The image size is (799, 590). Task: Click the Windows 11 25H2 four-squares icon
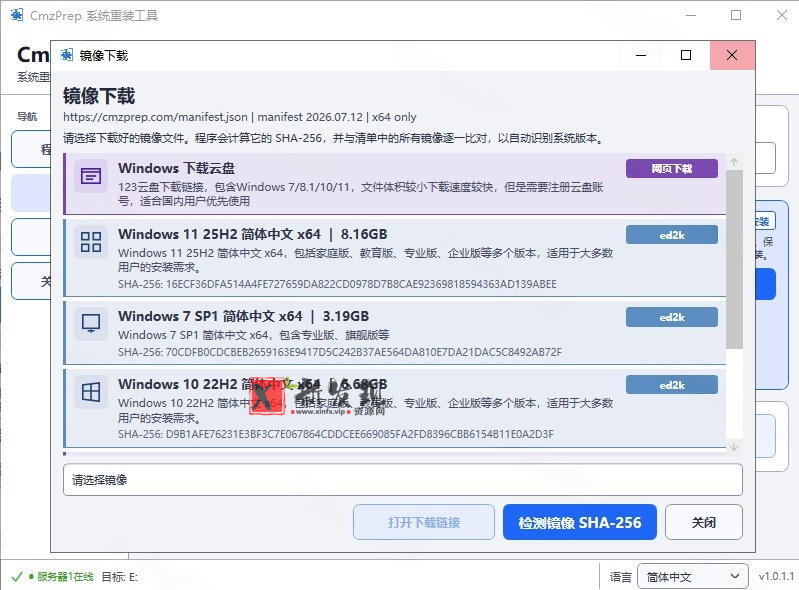[91, 242]
